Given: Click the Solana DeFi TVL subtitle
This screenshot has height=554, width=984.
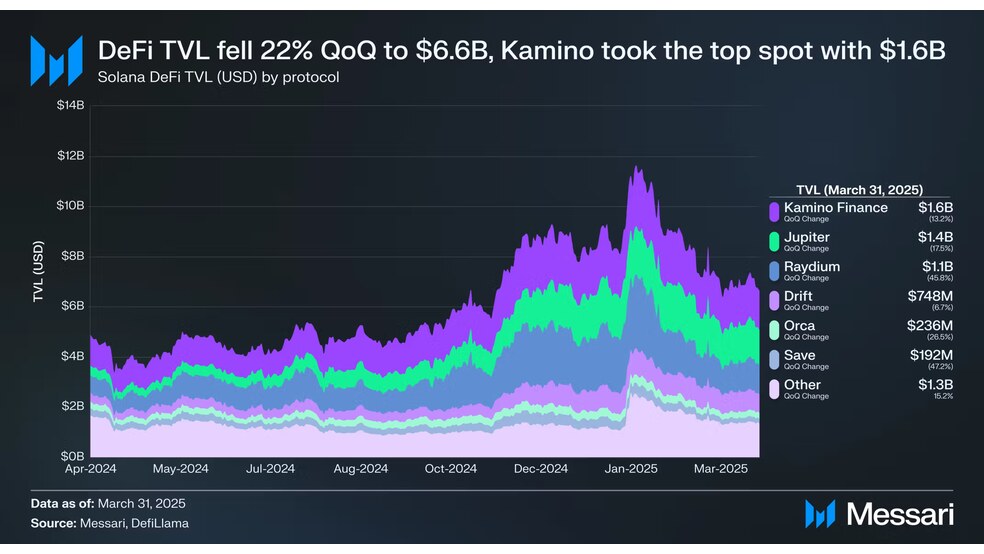Looking at the screenshot, I should click(x=218, y=77).
